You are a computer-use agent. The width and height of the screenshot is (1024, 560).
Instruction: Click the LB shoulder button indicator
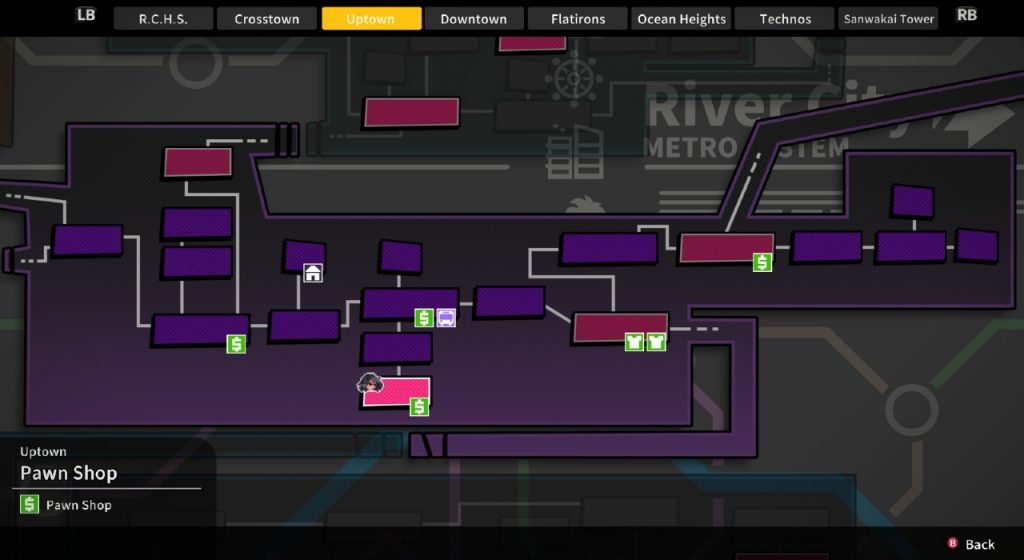[86, 14]
